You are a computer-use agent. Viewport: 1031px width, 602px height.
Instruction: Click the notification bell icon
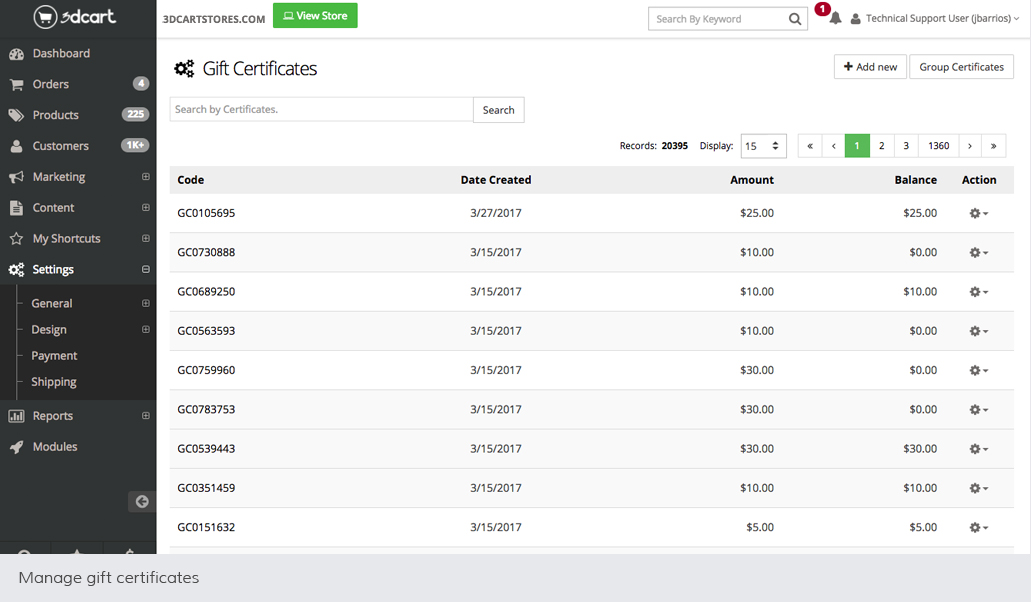pos(835,19)
